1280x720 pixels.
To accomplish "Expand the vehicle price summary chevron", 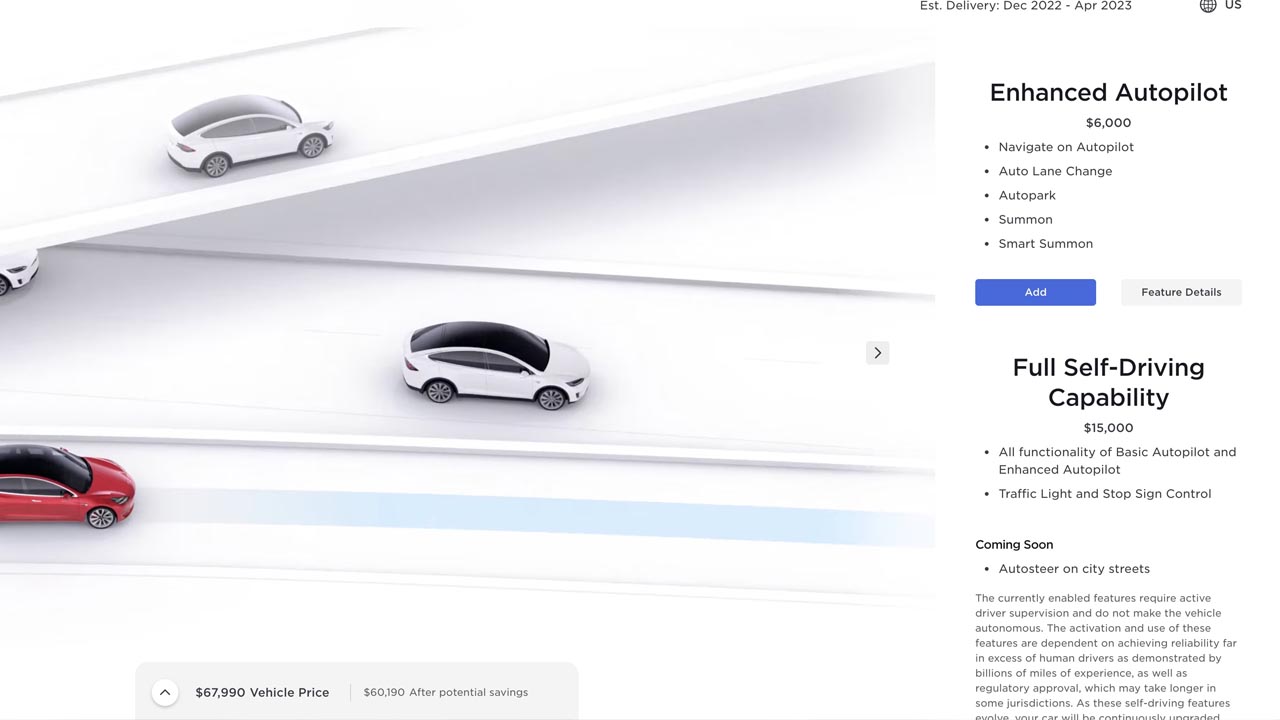I will pyautogui.click(x=165, y=692).
